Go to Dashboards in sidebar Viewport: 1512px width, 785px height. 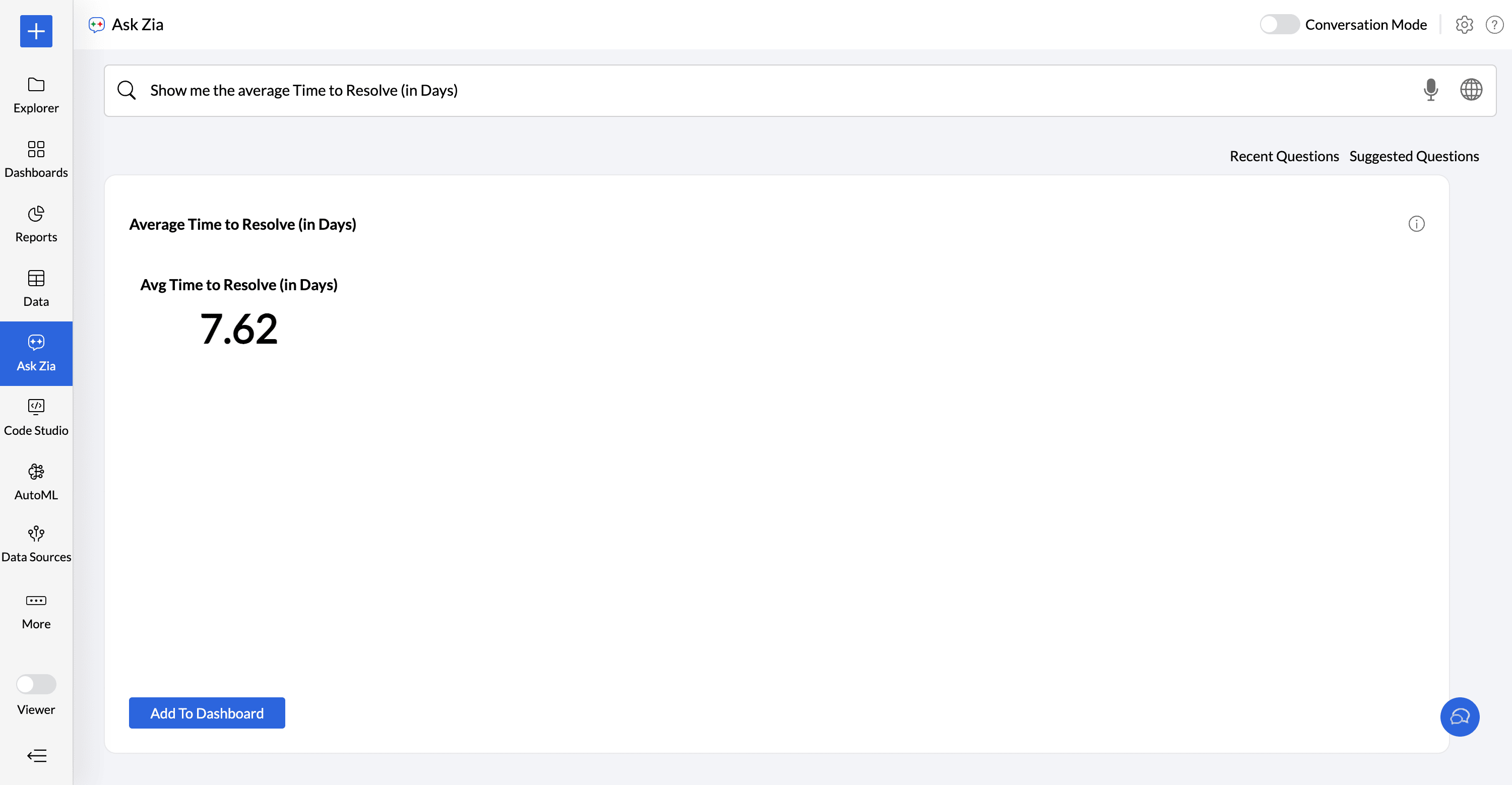(36, 158)
